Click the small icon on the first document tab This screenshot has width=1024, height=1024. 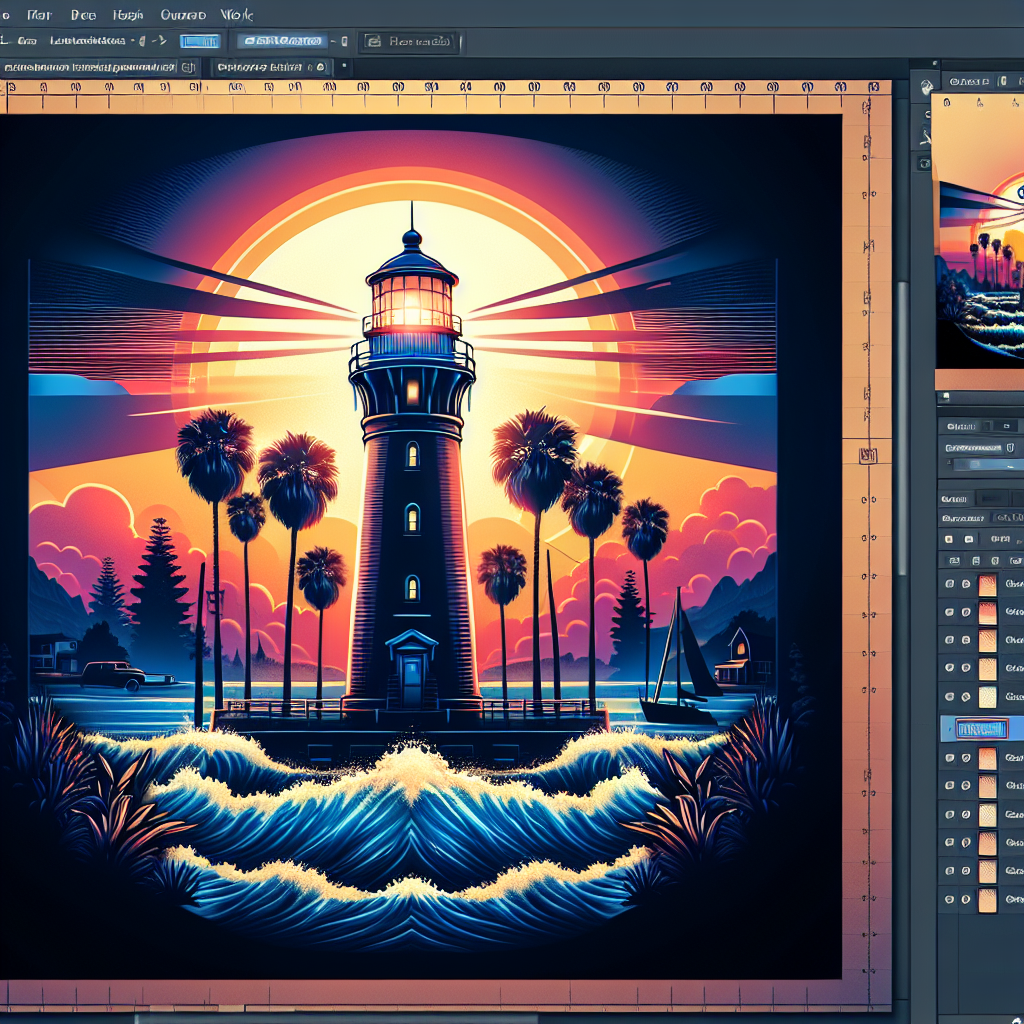[185, 67]
